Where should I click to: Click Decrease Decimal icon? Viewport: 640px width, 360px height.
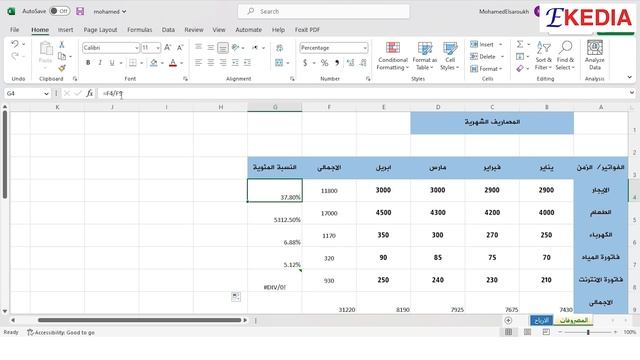coord(363,63)
